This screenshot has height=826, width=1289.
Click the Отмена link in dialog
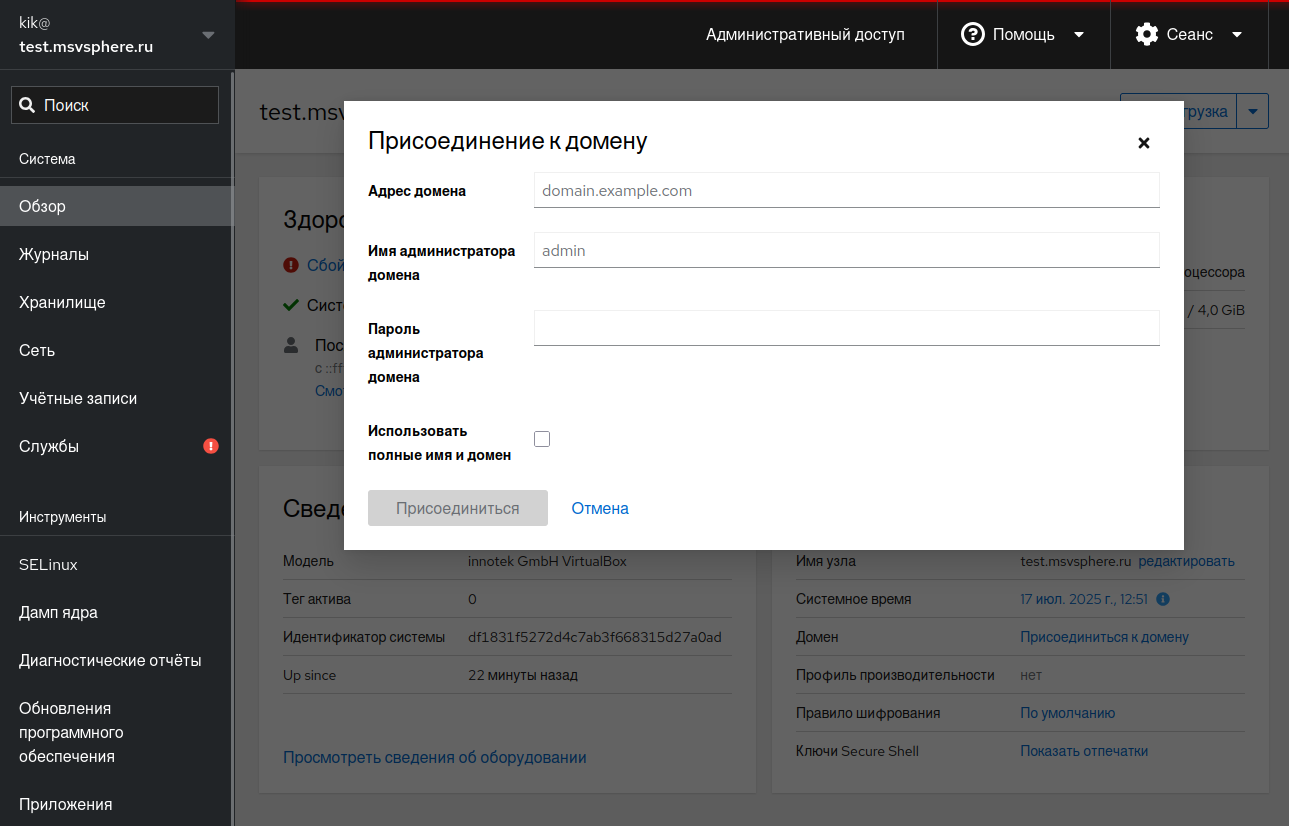coord(600,508)
